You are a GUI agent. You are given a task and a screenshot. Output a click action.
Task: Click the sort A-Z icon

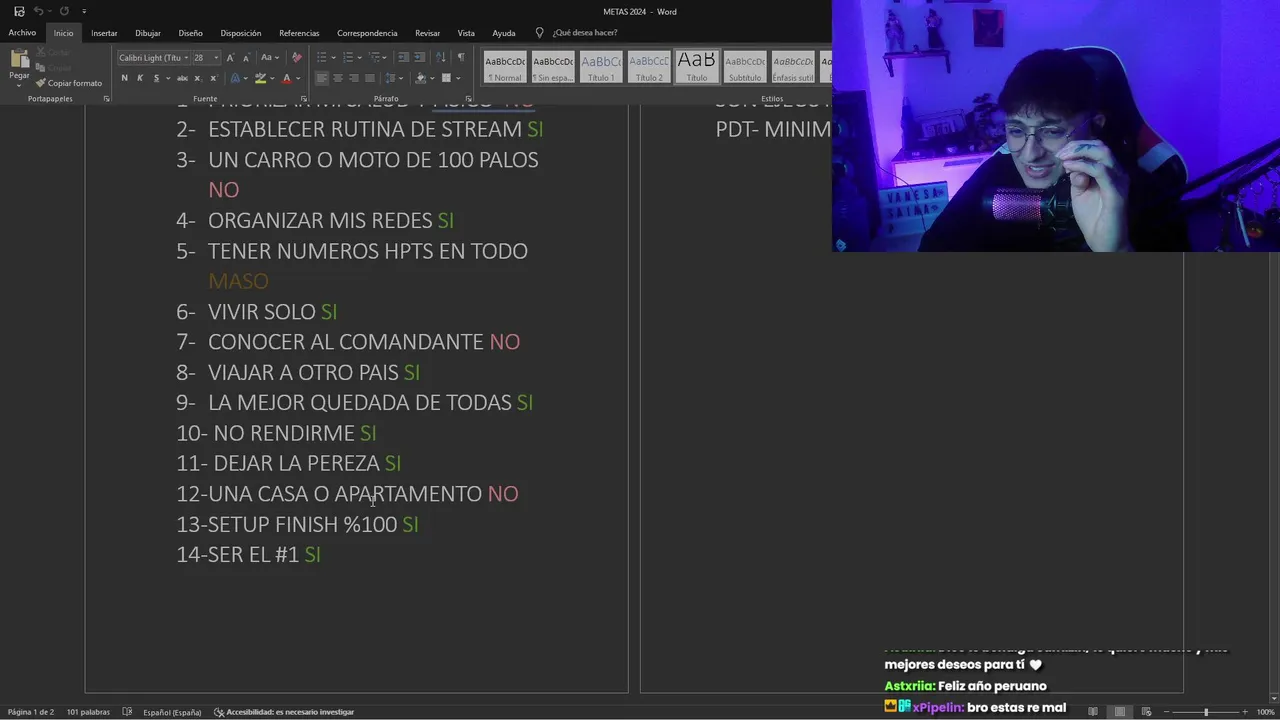(441, 57)
